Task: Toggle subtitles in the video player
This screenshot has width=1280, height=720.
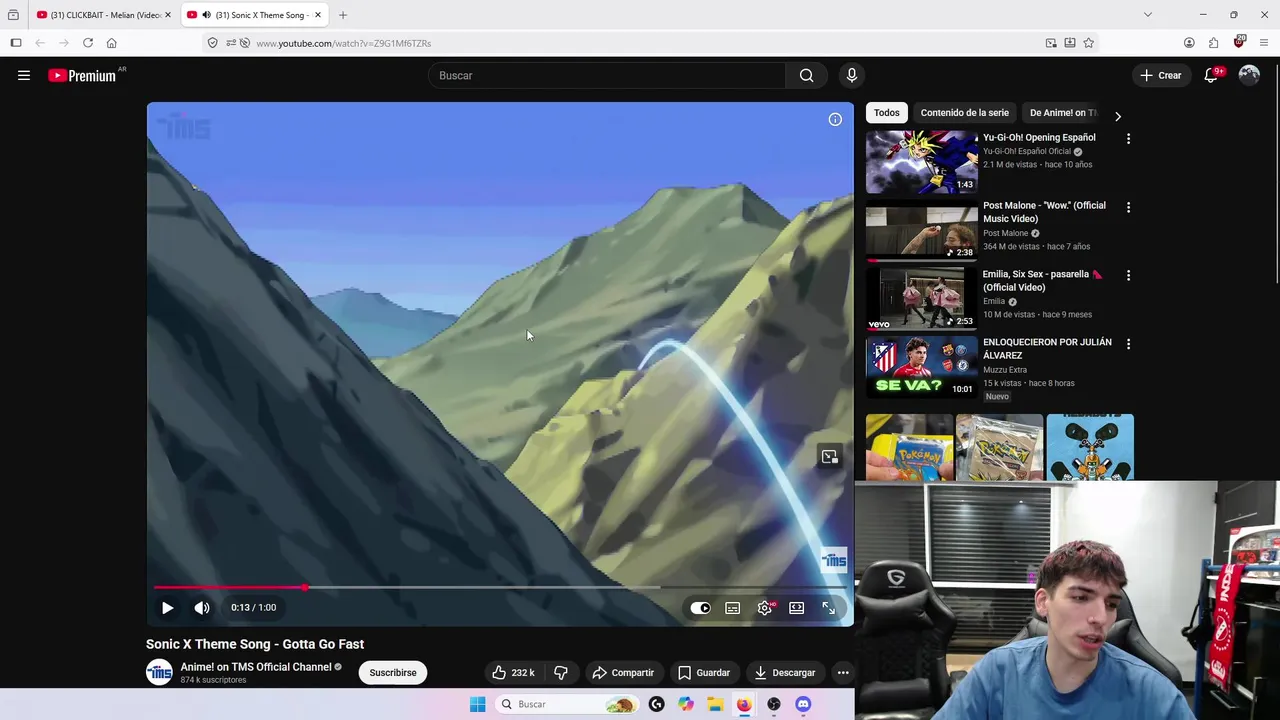Action: coord(733,608)
